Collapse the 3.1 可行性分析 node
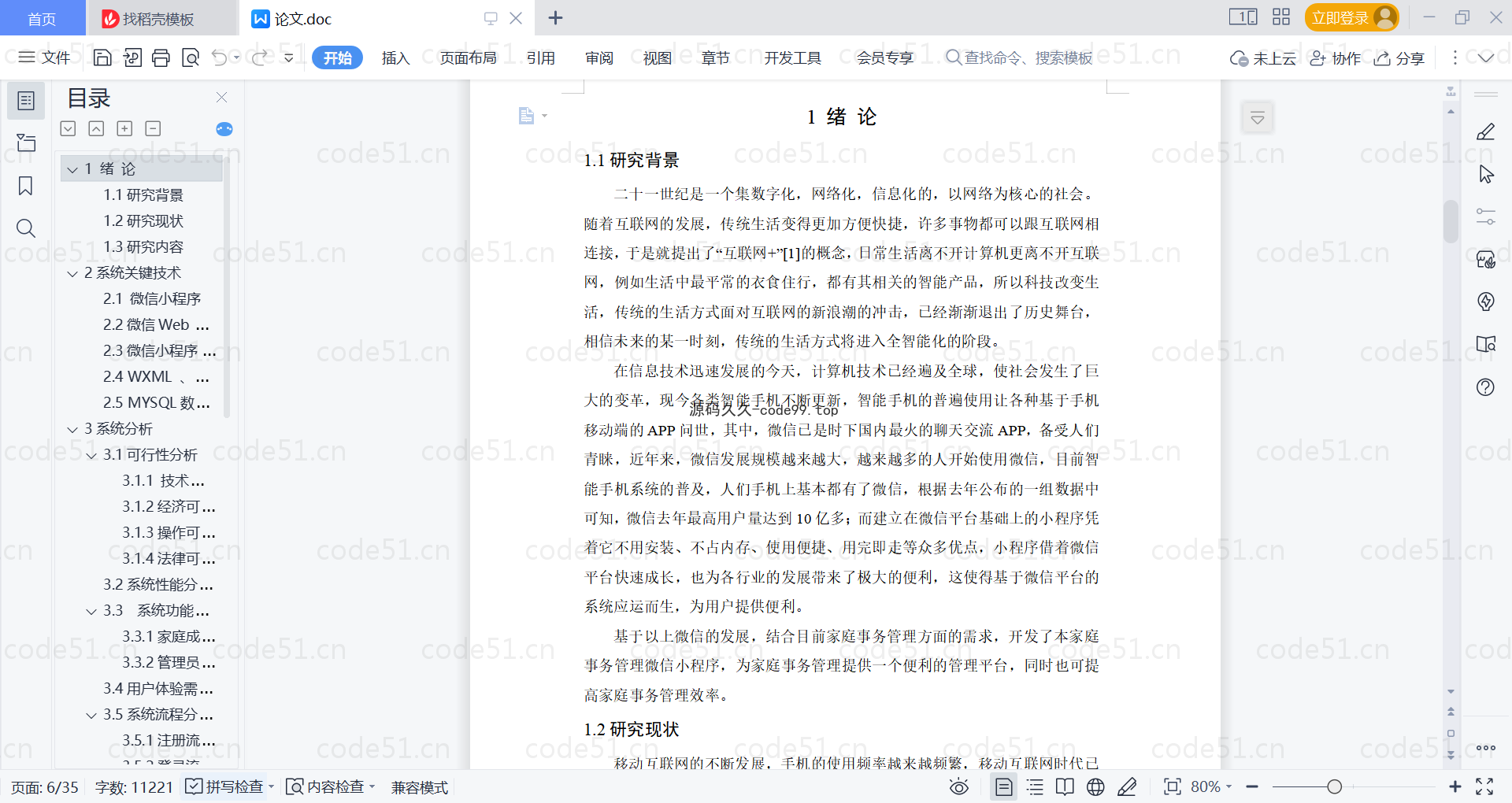Screen dimensions: 1512x803 click(x=91, y=455)
